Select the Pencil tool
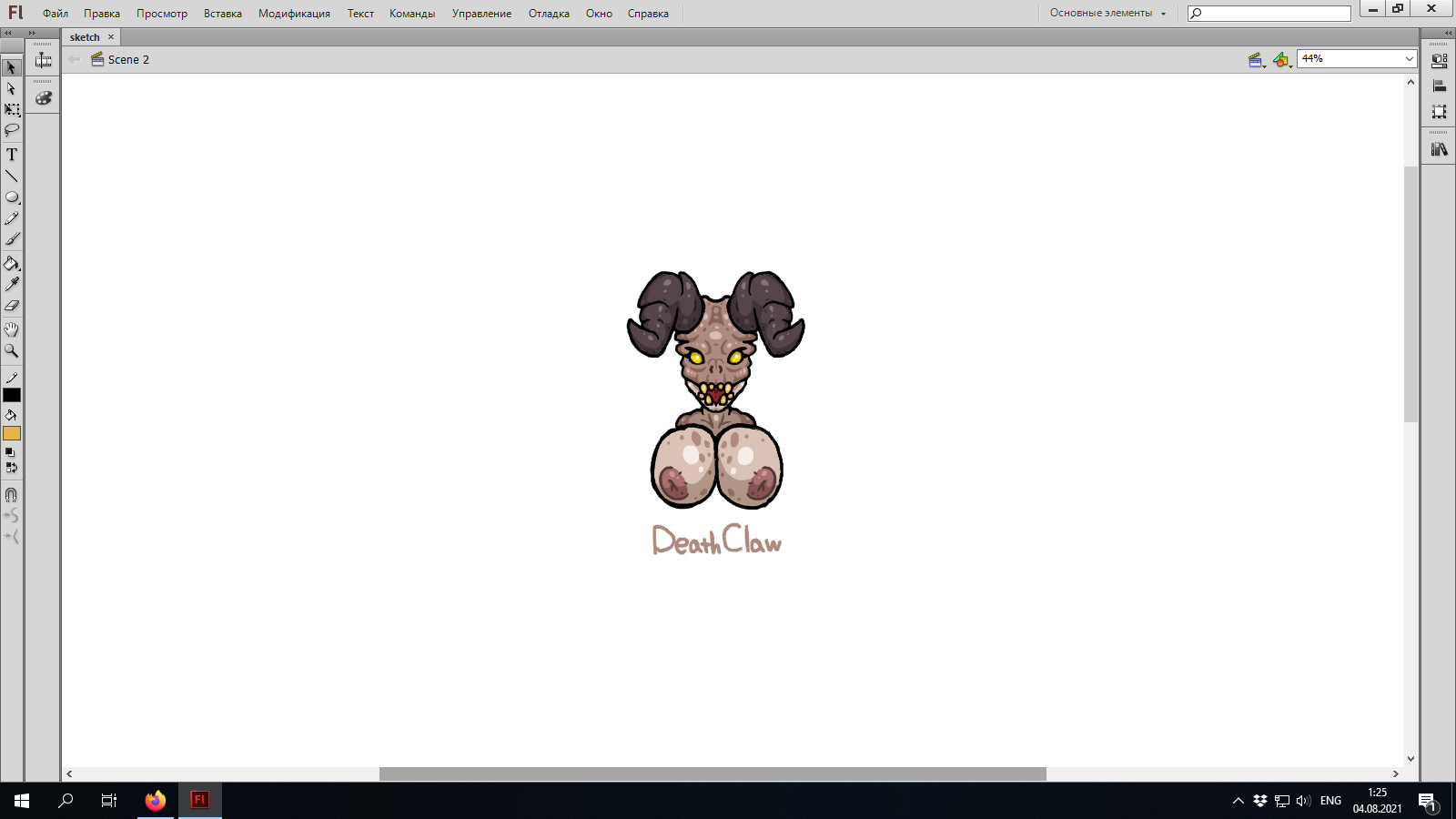Screen dimensions: 1456x819 point(12,218)
